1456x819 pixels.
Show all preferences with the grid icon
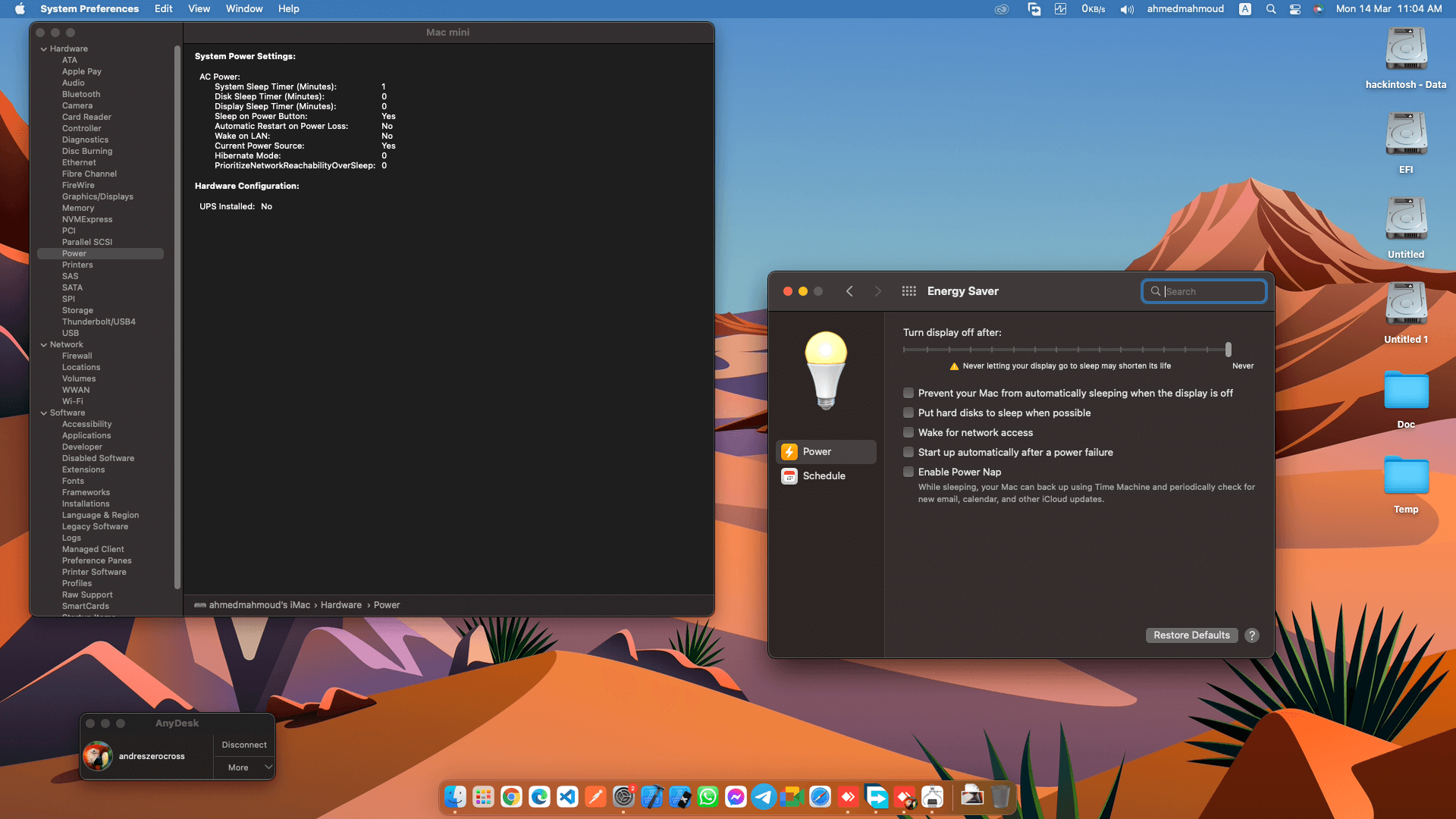click(x=909, y=291)
